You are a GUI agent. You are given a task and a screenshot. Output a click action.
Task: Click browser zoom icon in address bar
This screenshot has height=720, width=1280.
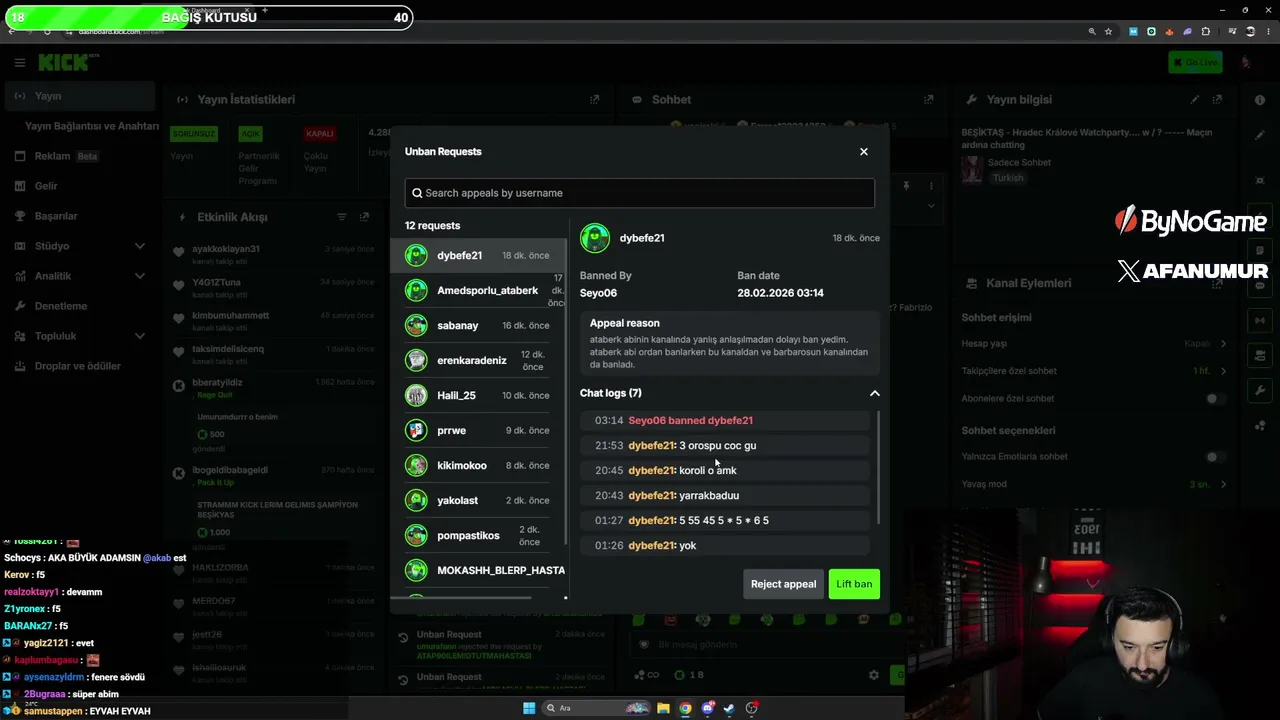tap(1092, 31)
